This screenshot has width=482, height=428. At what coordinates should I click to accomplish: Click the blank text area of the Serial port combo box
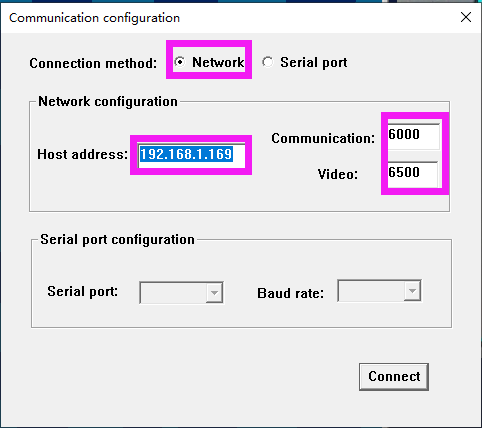point(173,293)
